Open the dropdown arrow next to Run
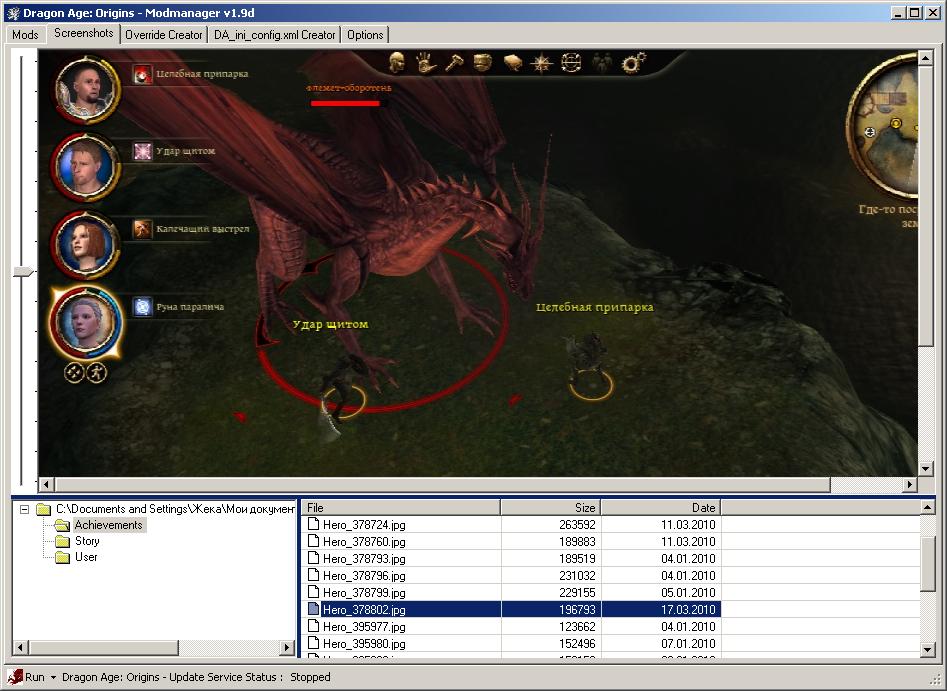This screenshot has width=947, height=691. [53, 677]
